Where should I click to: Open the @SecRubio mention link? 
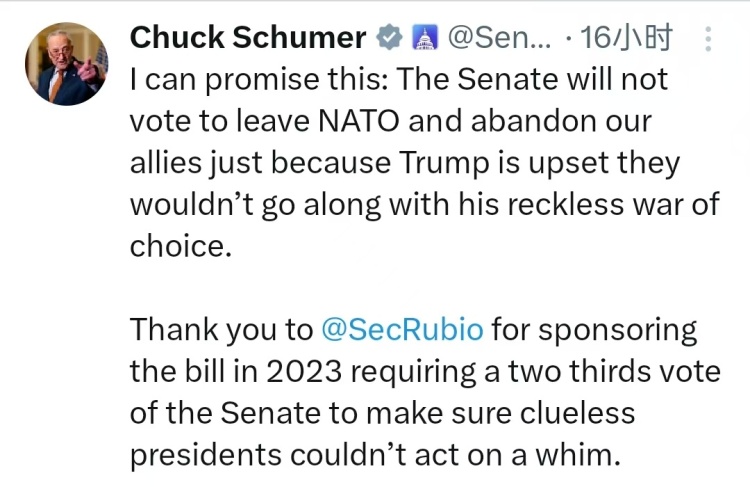coord(403,329)
